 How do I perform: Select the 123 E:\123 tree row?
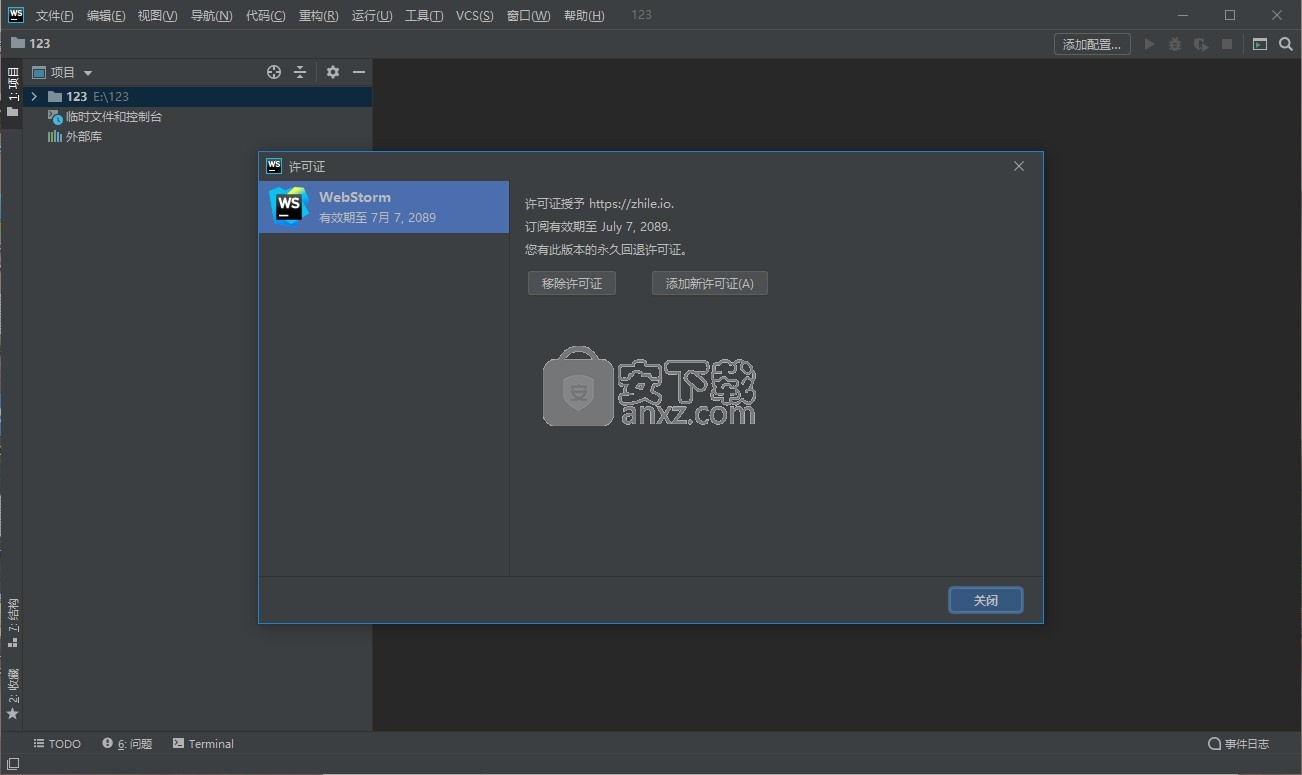[x=197, y=96]
